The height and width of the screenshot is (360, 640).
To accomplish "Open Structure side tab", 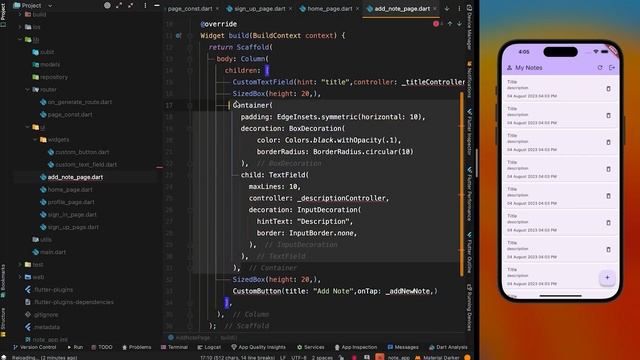I will (3, 322).
